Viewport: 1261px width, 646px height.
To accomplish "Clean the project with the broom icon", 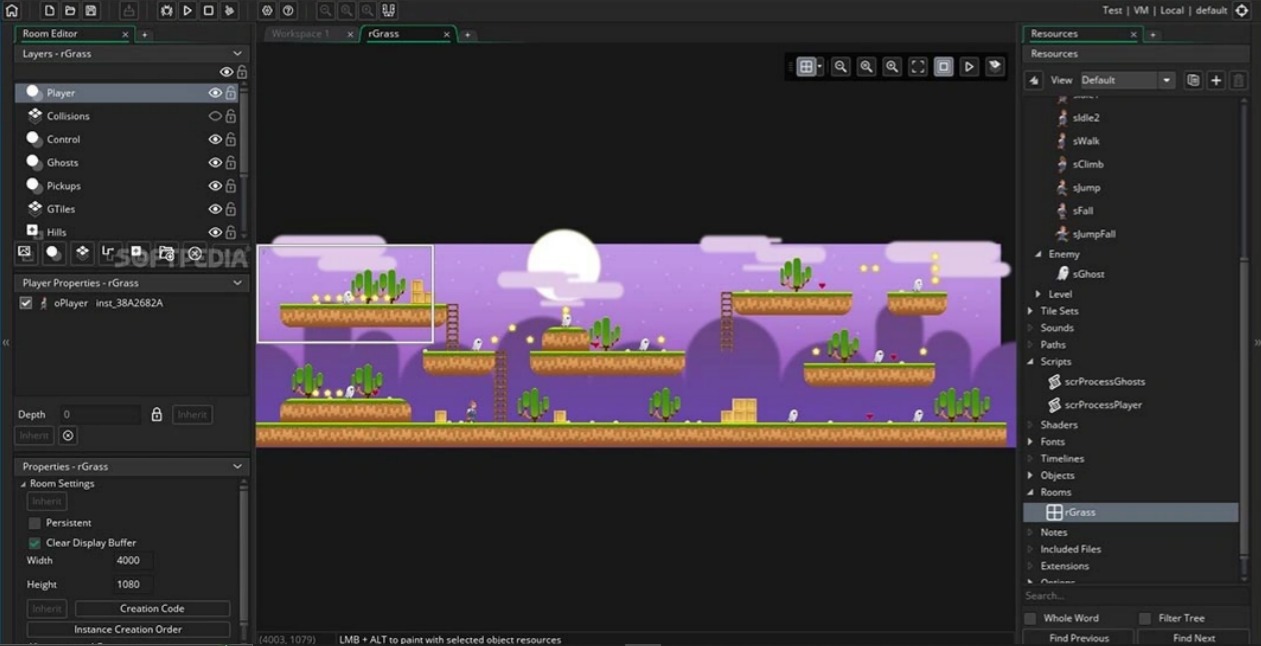I will pos(229,11).
